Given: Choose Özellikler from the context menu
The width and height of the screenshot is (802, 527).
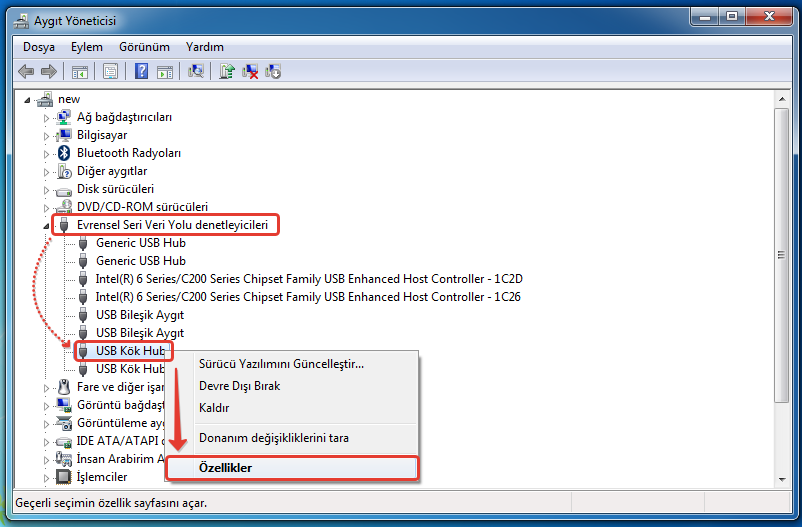Looking at the screenshot, I should point(226,468).
